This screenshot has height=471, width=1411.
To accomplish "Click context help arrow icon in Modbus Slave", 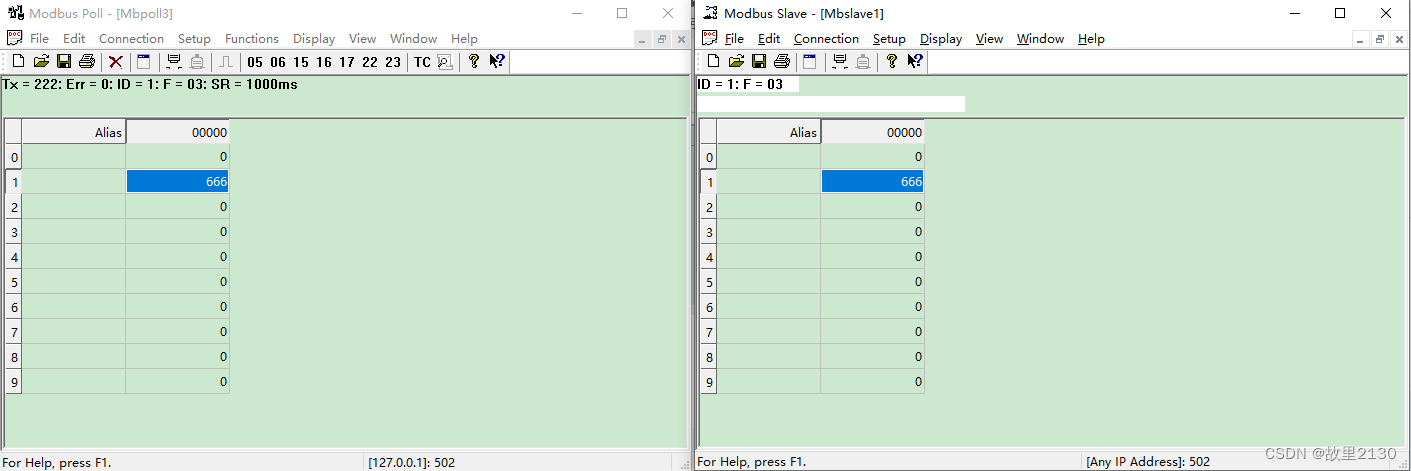I will tap(915, 62).
